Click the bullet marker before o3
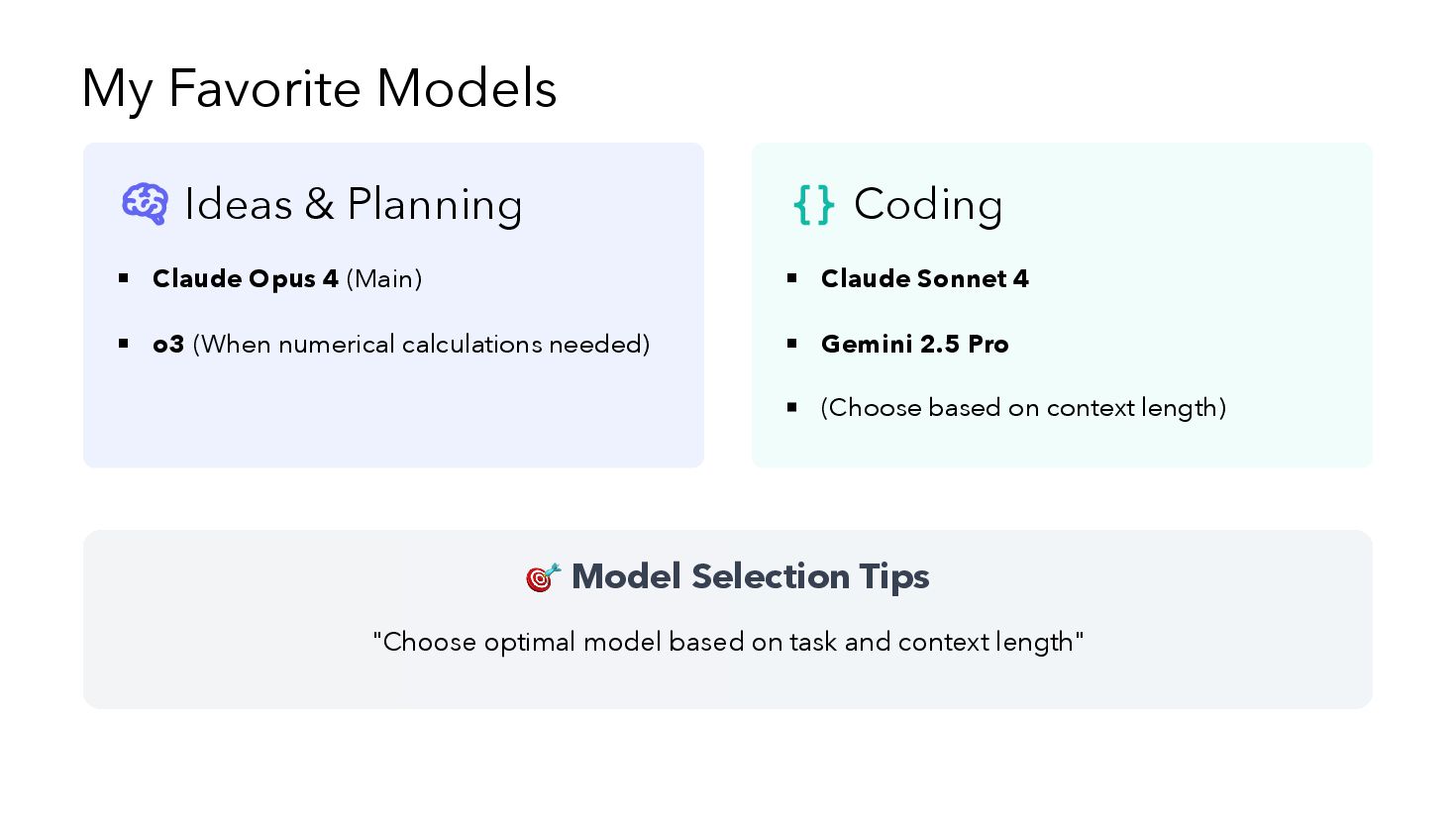The width and height of the screenshot is (1456, 820). pyautogui.click(x=124, y=344)
